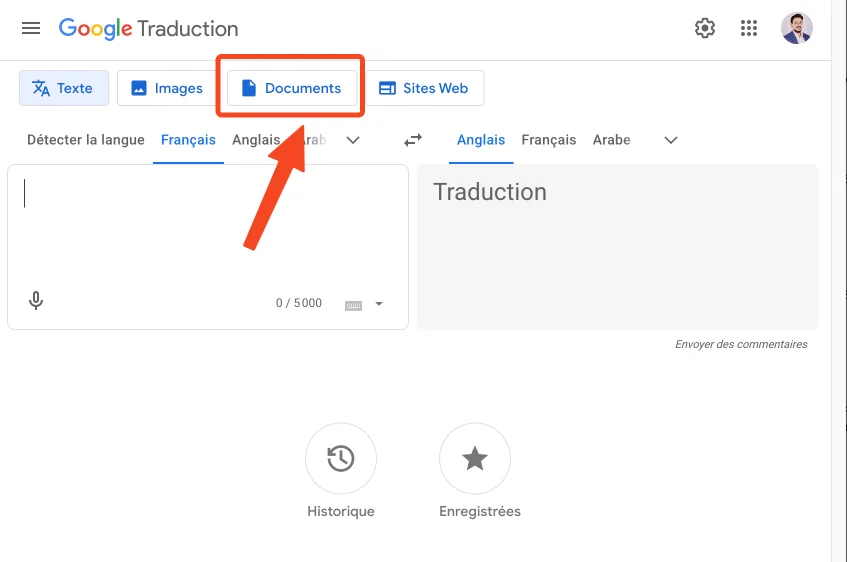Viewport: 847px width, 562px height.
Task: Swap source and target languages
Action: [413, 140]
